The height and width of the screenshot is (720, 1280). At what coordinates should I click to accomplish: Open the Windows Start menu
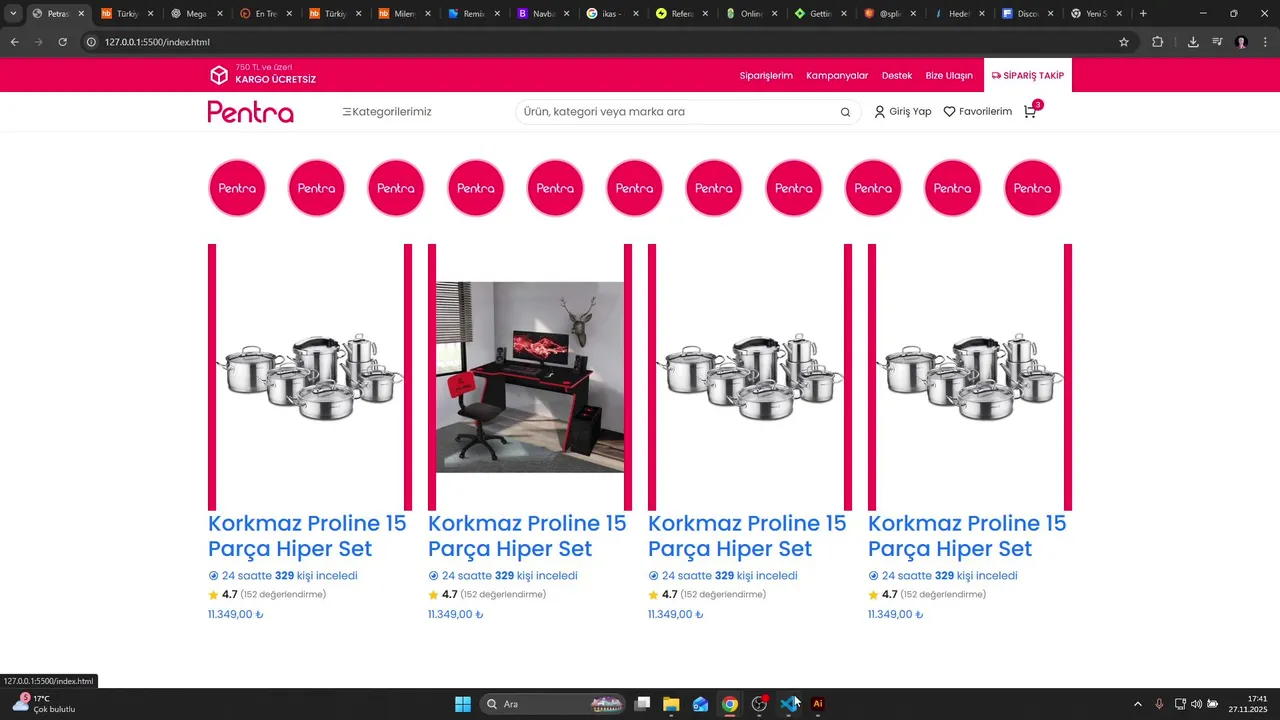click(463, 704)
